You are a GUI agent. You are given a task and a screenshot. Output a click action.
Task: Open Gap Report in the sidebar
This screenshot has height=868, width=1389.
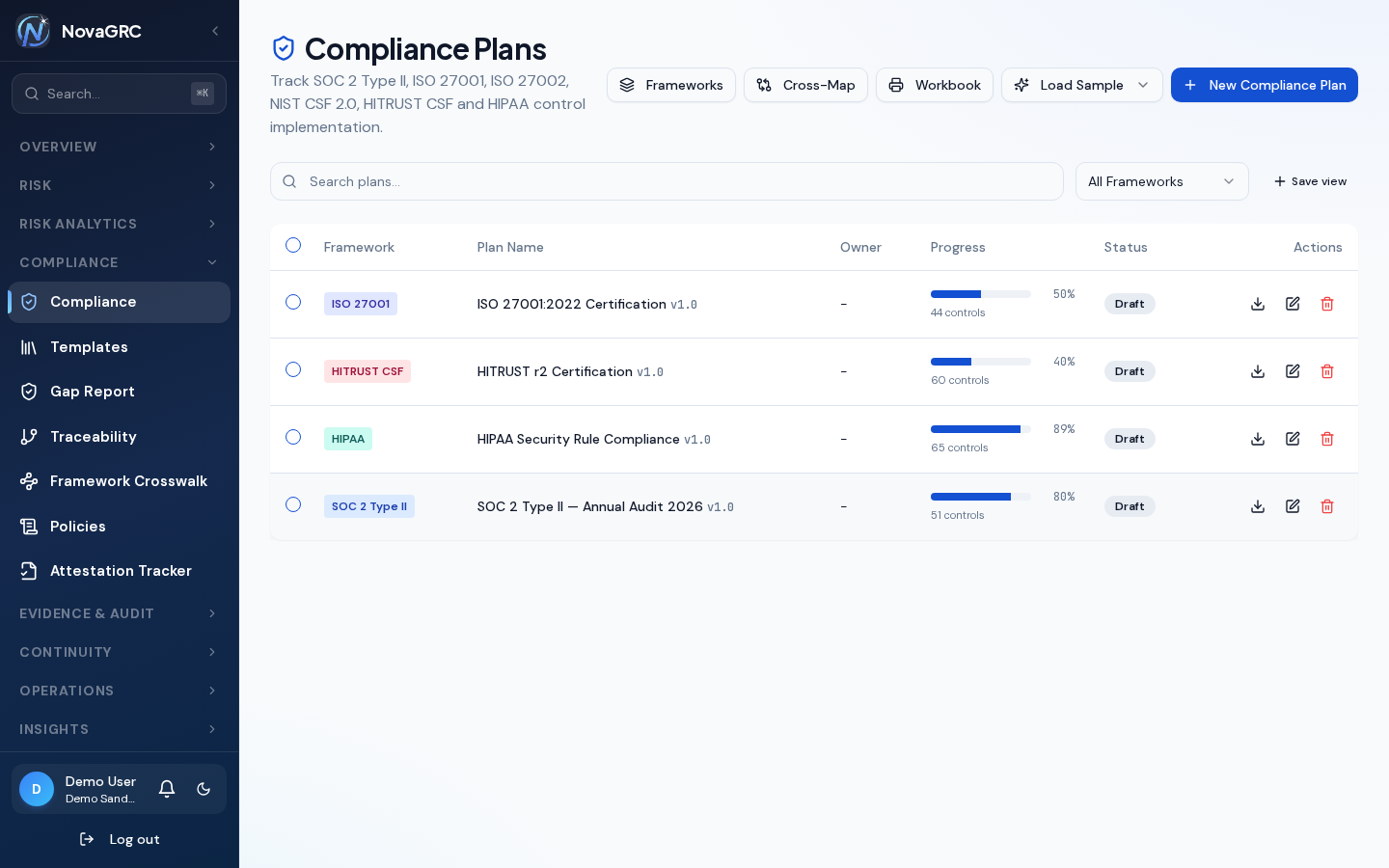click(x=119, y=392)
